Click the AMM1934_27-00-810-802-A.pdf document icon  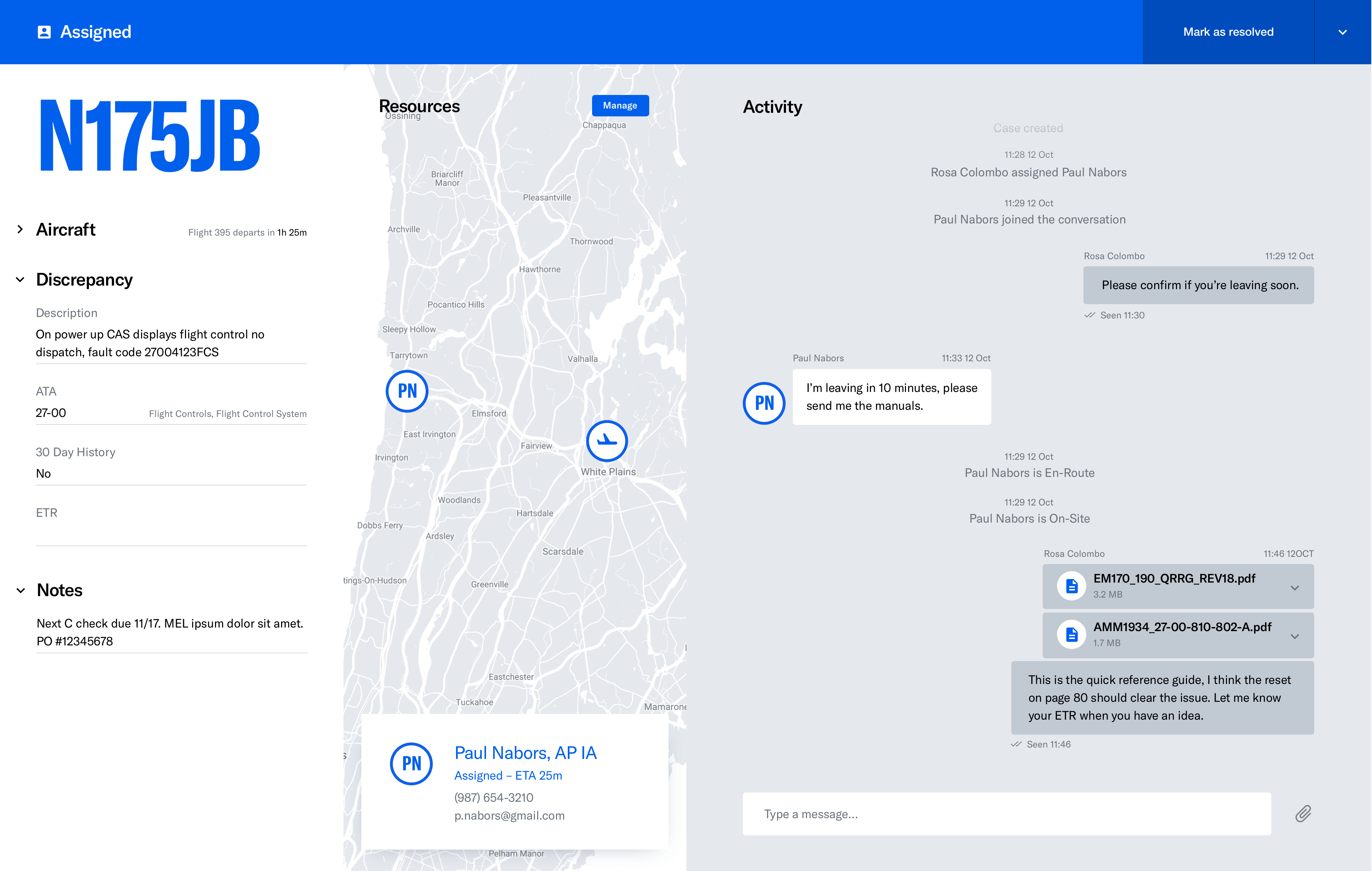click(x=1072, y=634)
